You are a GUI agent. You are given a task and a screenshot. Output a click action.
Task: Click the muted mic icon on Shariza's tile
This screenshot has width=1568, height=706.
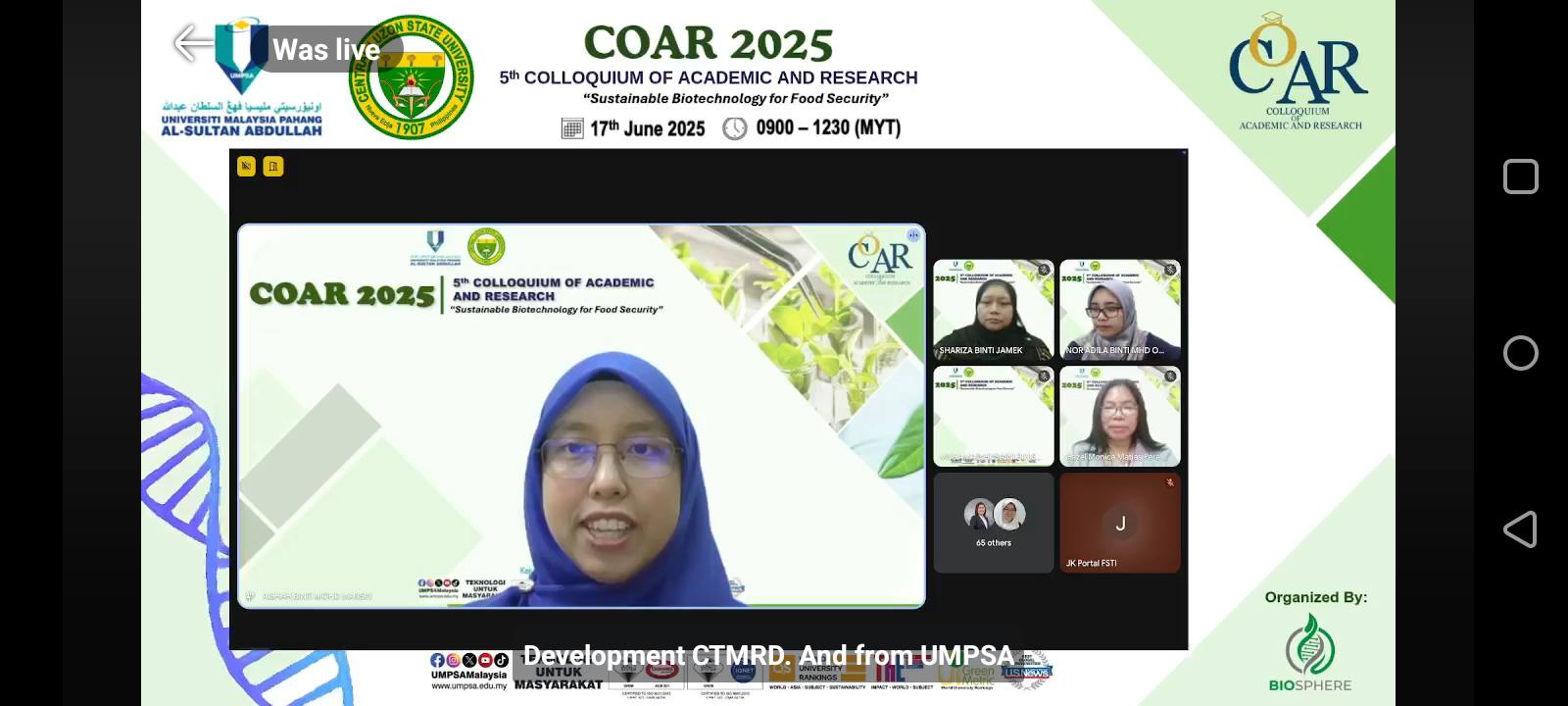1044,269
